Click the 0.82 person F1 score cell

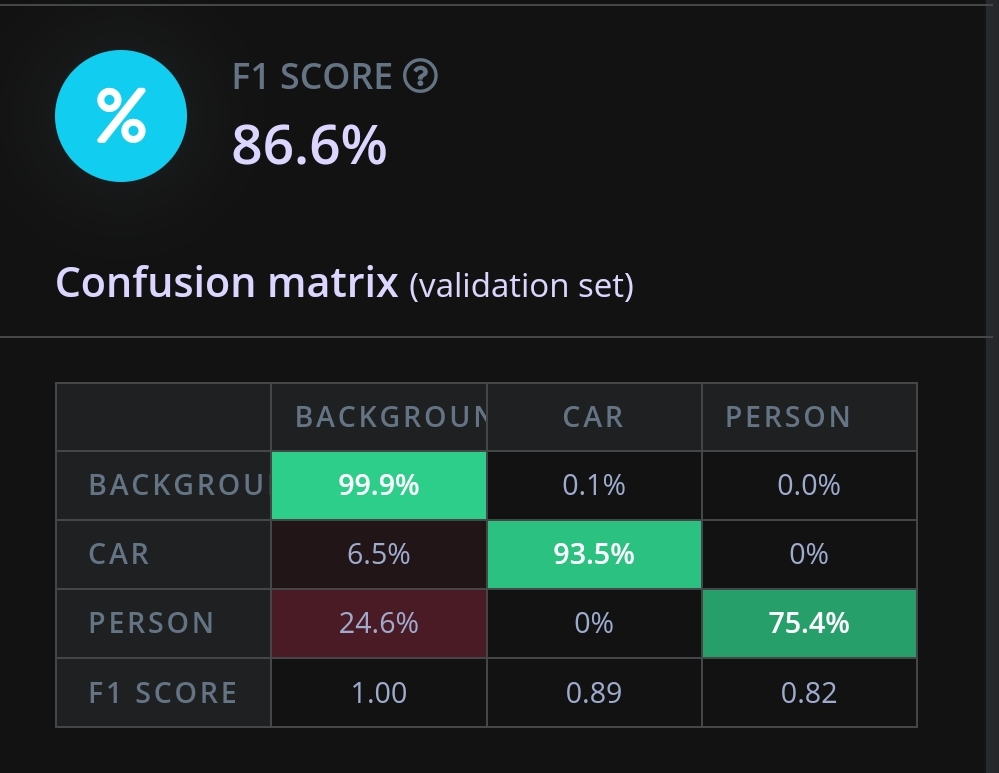click(x=809, y=693)
